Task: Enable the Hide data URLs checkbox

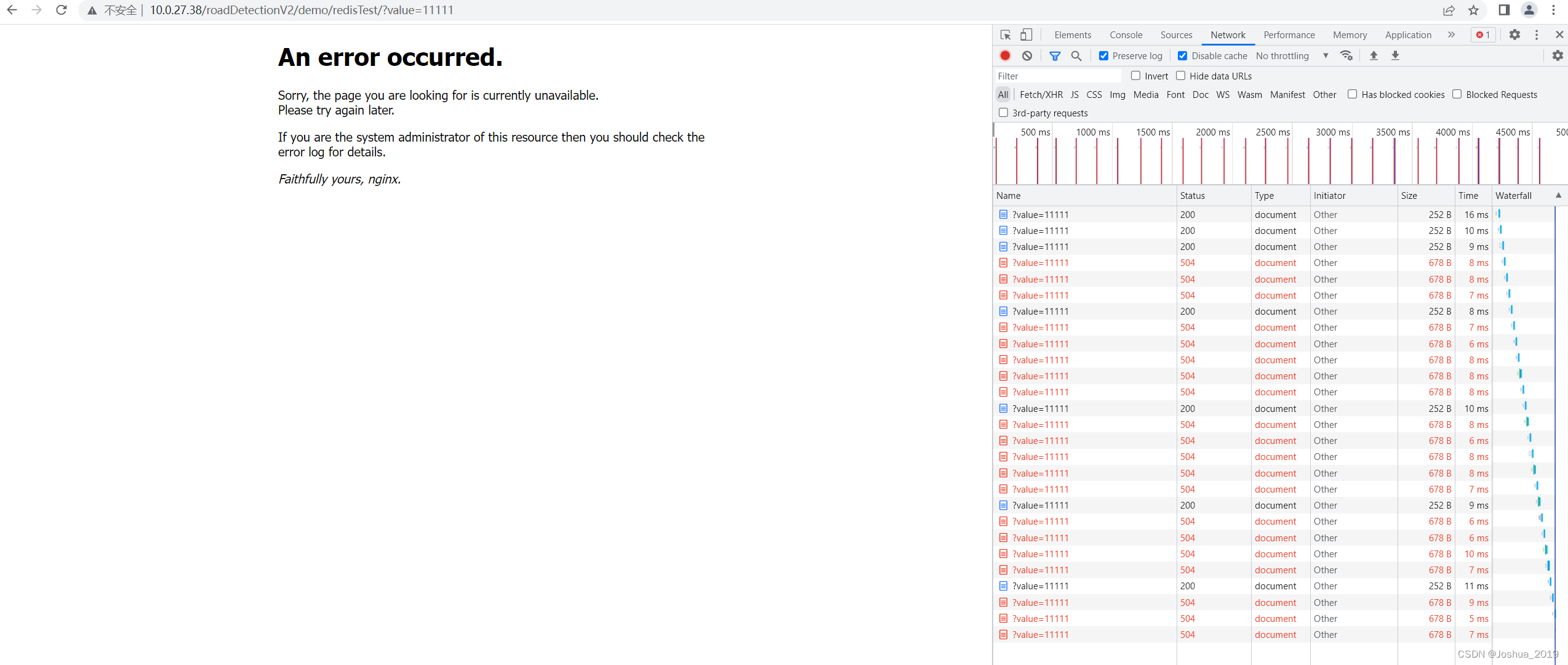Action: point(1181,76)
